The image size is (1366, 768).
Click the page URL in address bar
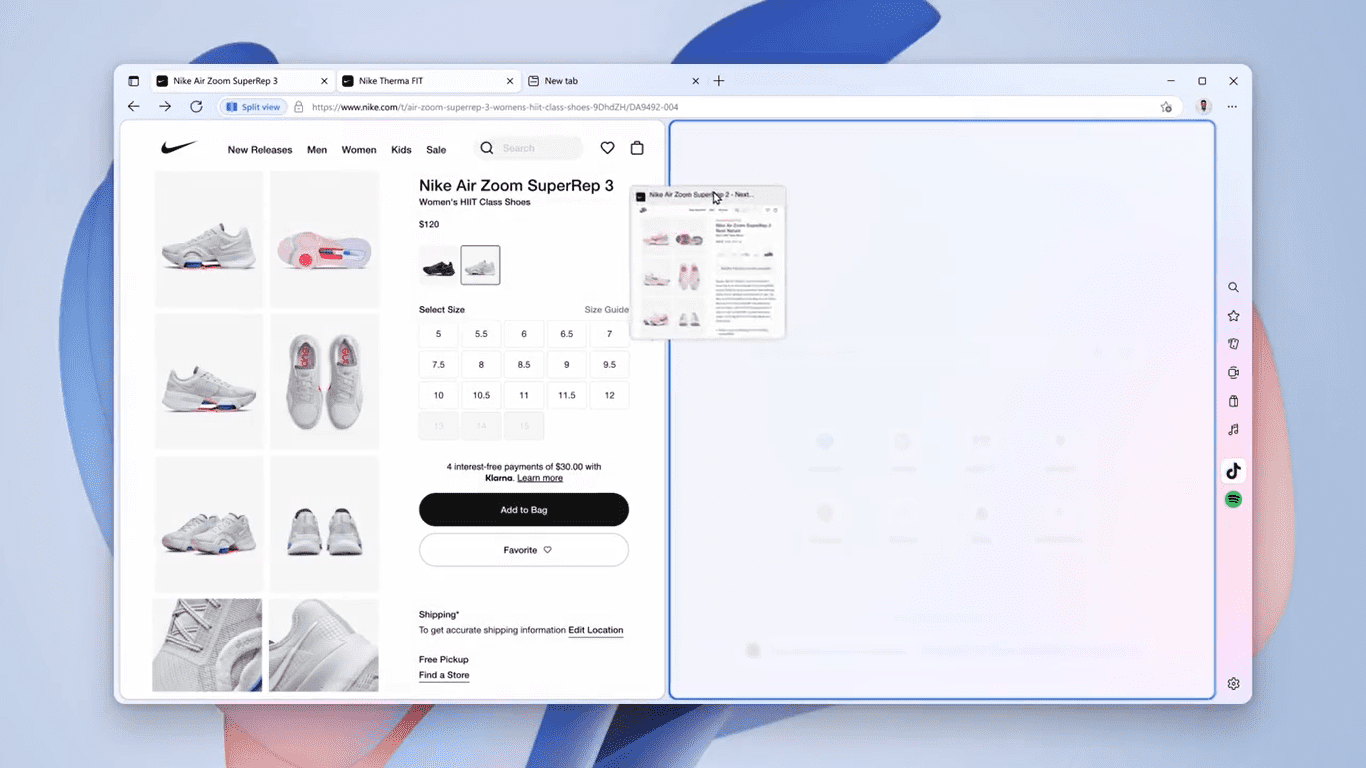[495, 107]
